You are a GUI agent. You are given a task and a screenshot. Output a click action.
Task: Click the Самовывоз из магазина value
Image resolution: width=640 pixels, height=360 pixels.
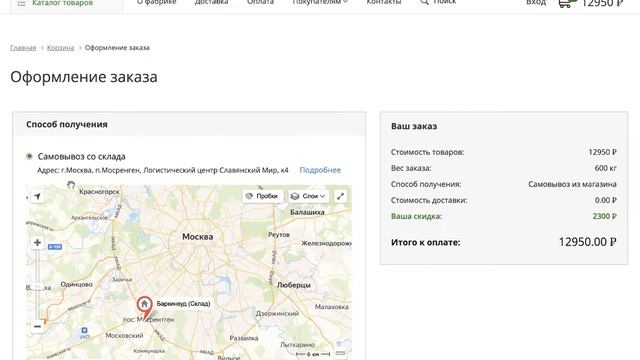click(x=572, y=184)
